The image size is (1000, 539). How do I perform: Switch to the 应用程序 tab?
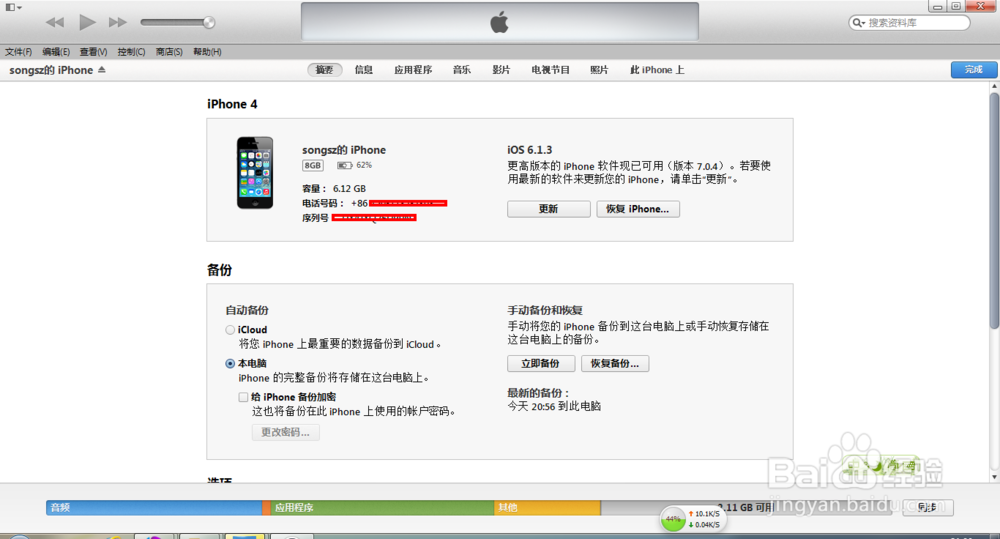coord(413,70)
